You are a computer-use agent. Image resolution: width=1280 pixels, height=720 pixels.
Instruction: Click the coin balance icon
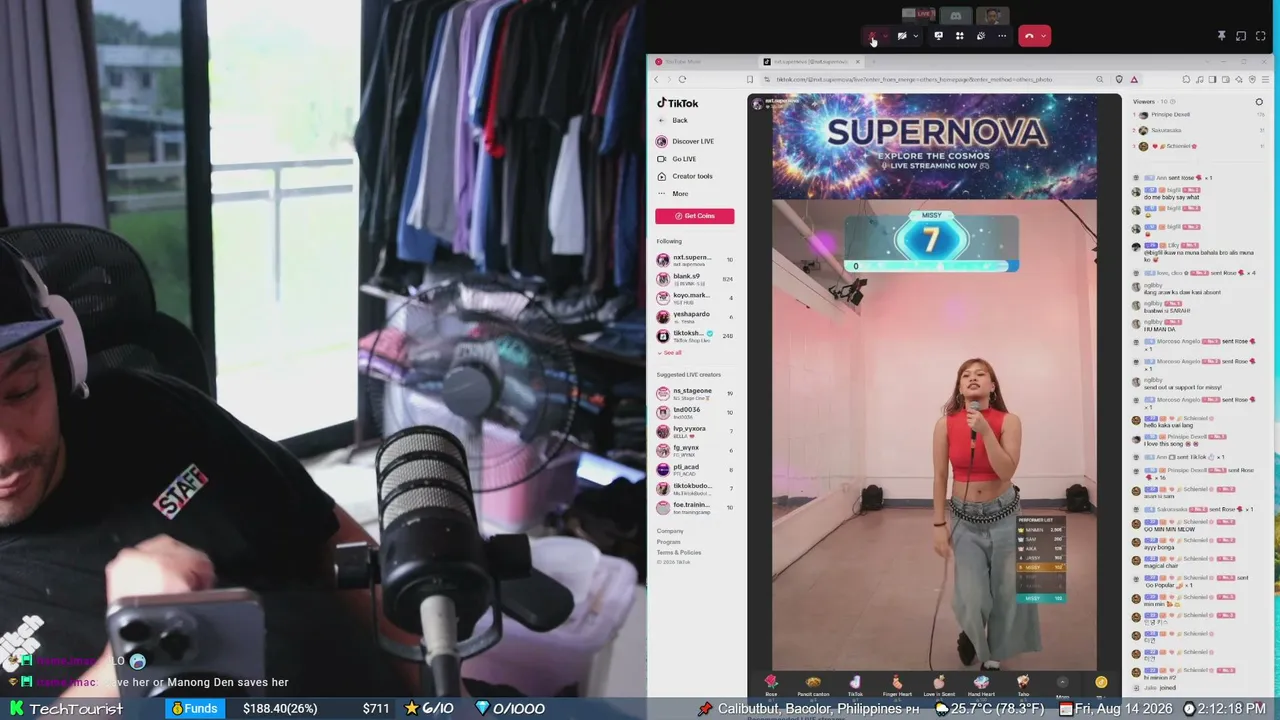(1101, 682)
